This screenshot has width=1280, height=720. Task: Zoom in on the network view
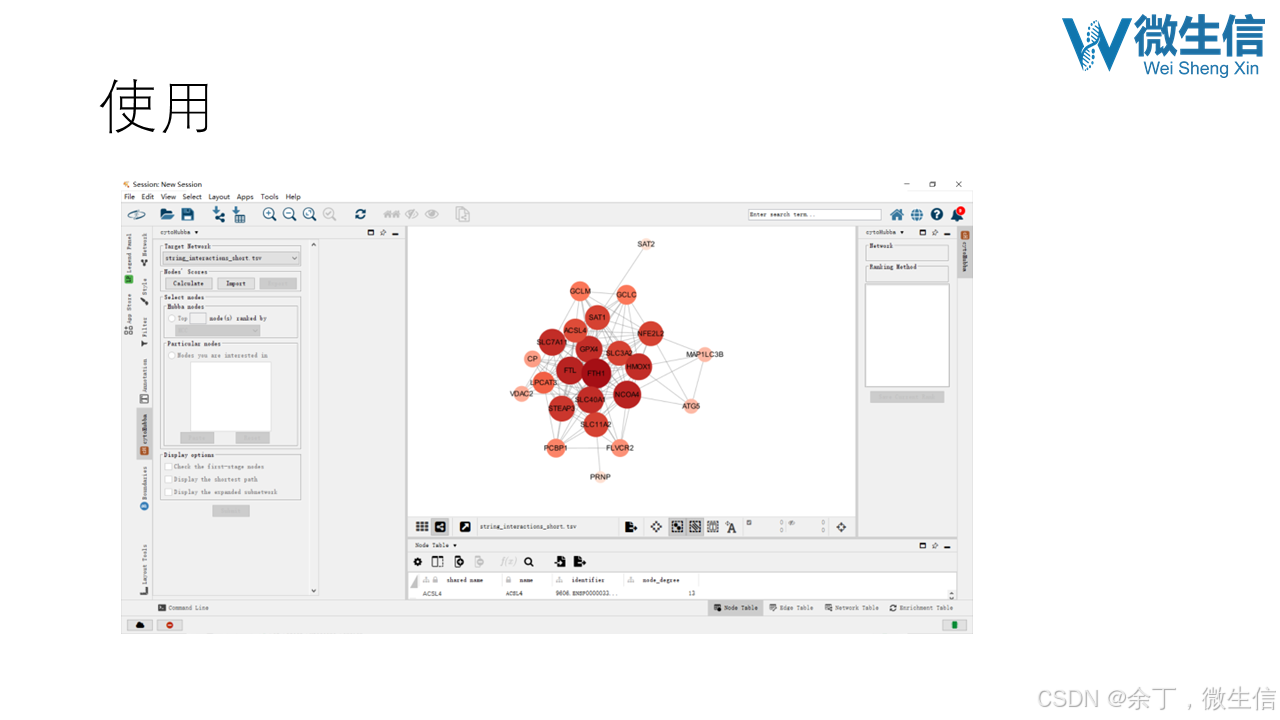click(x=269, y=214)
